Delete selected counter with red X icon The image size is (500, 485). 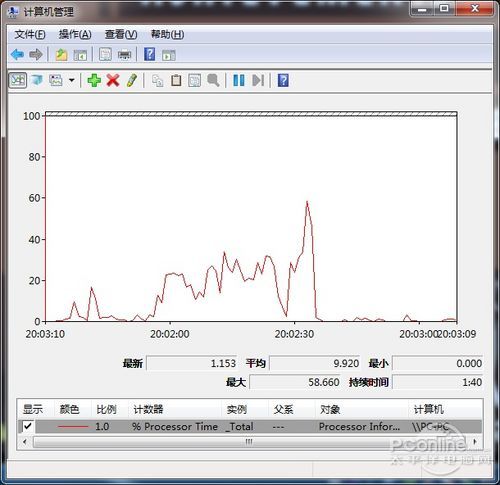113,80
